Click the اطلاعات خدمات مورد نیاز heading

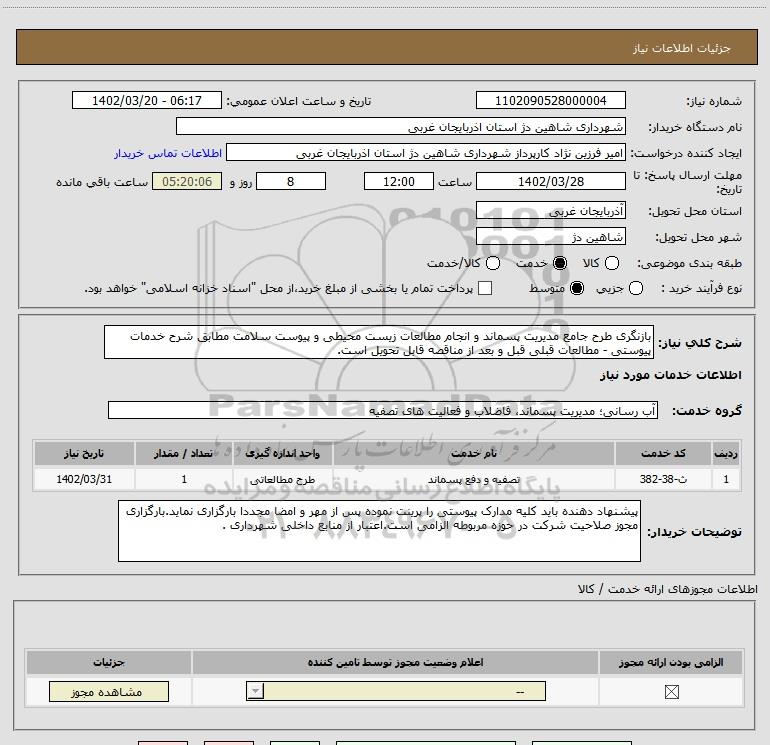click(670, 375)
